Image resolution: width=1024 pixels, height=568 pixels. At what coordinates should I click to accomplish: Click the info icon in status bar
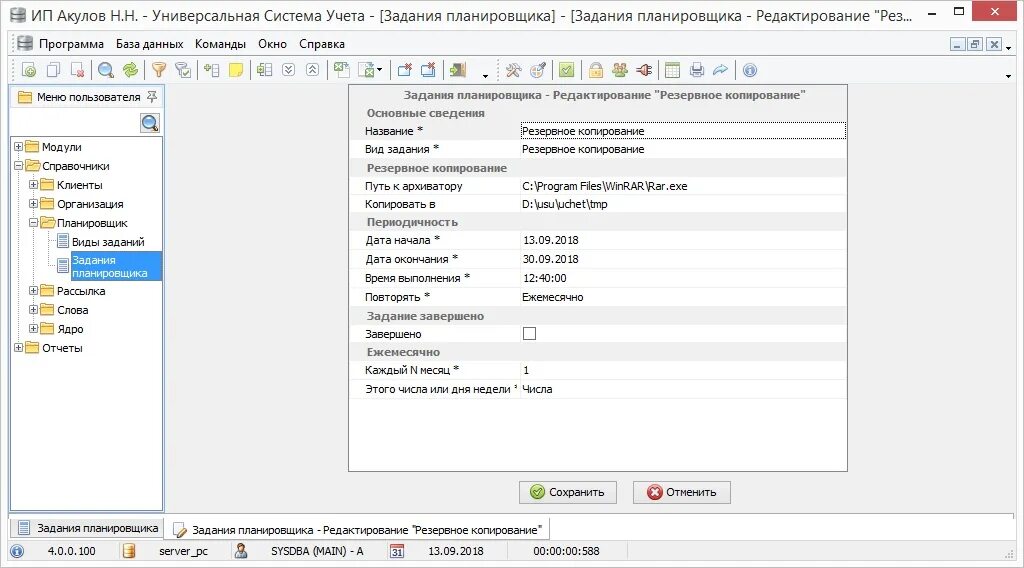[x=17, y=551]
